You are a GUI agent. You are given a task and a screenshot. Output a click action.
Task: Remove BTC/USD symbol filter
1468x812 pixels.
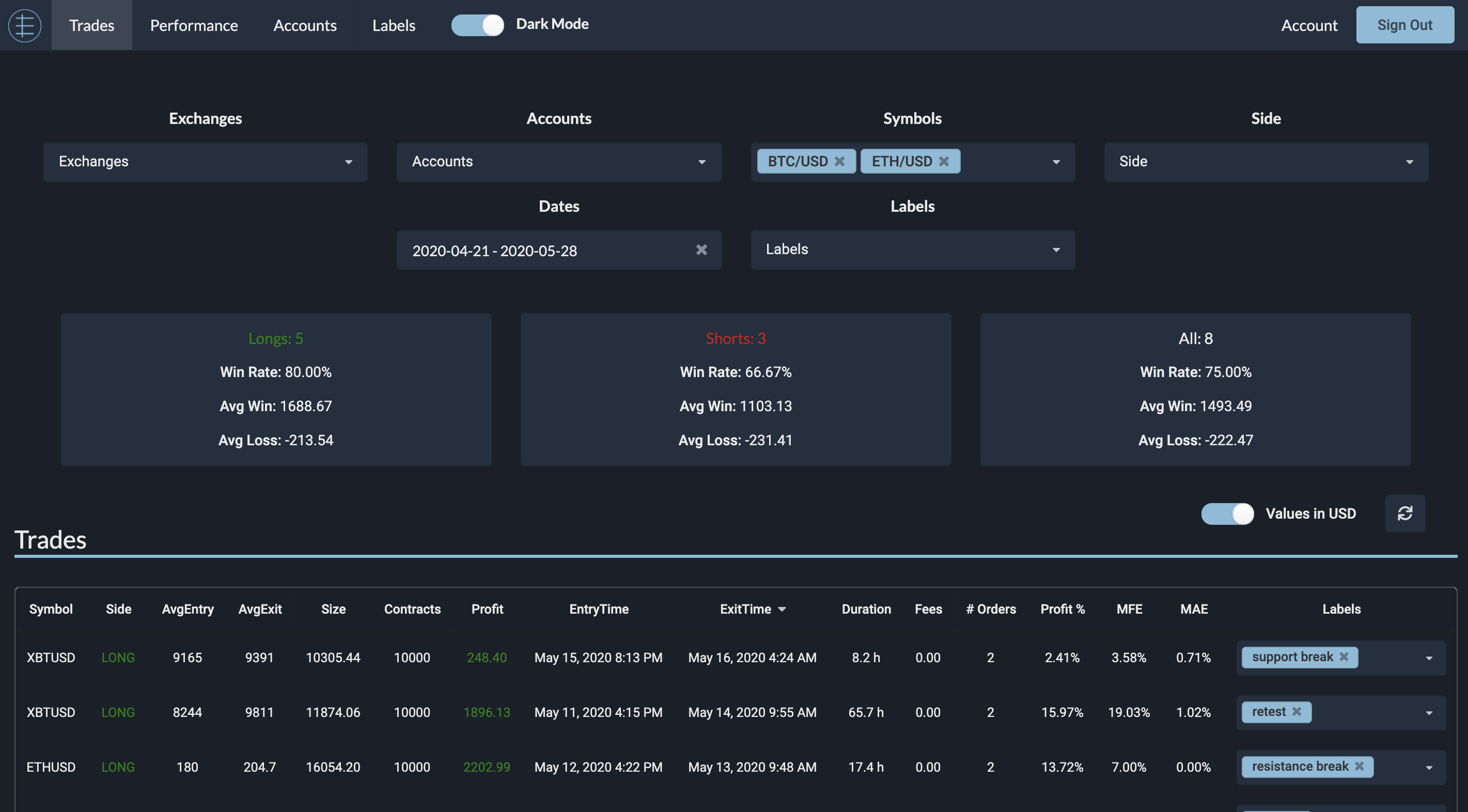(840, 161)
